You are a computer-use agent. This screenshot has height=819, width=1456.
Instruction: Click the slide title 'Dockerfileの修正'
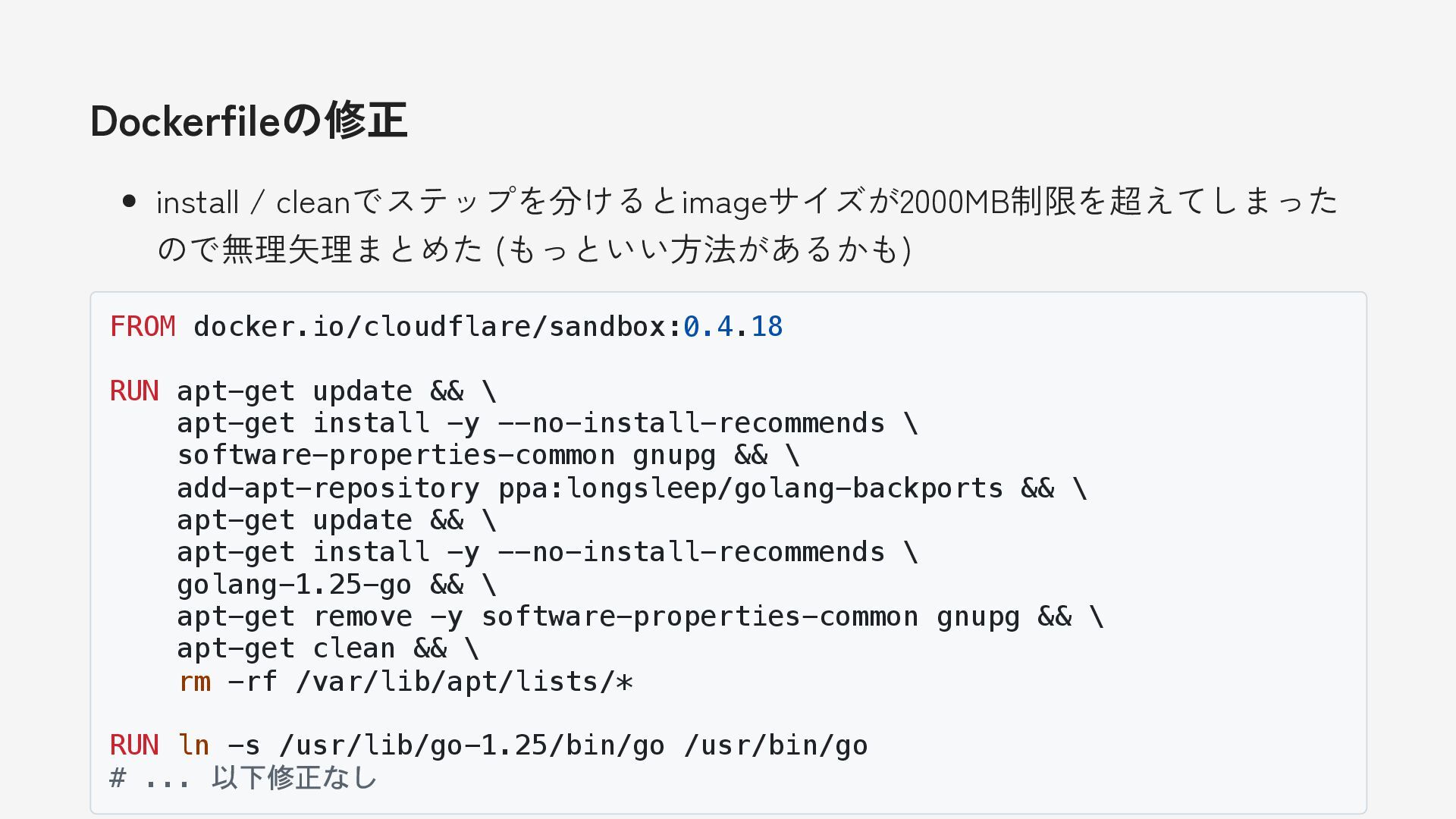(x=249, y=121)
